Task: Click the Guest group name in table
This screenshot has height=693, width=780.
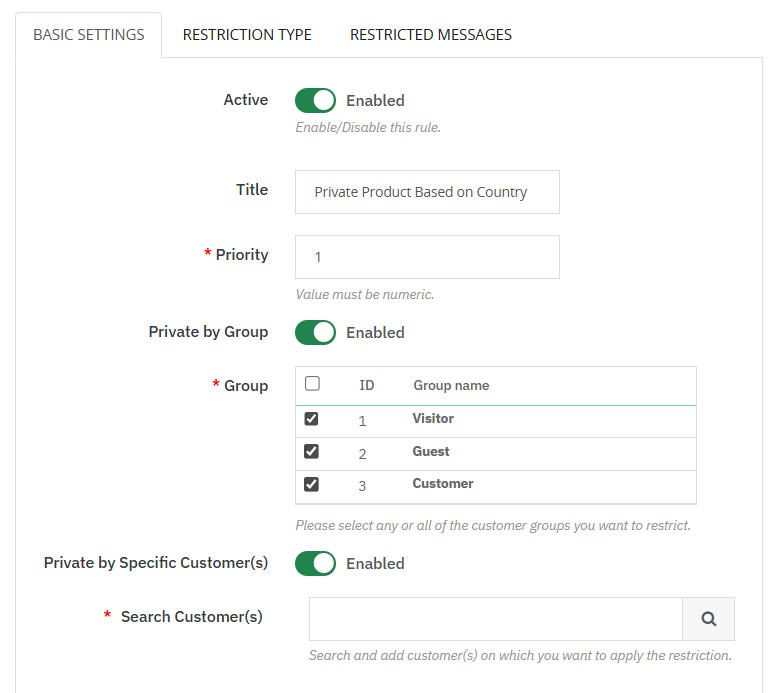Action: [431, 452]
